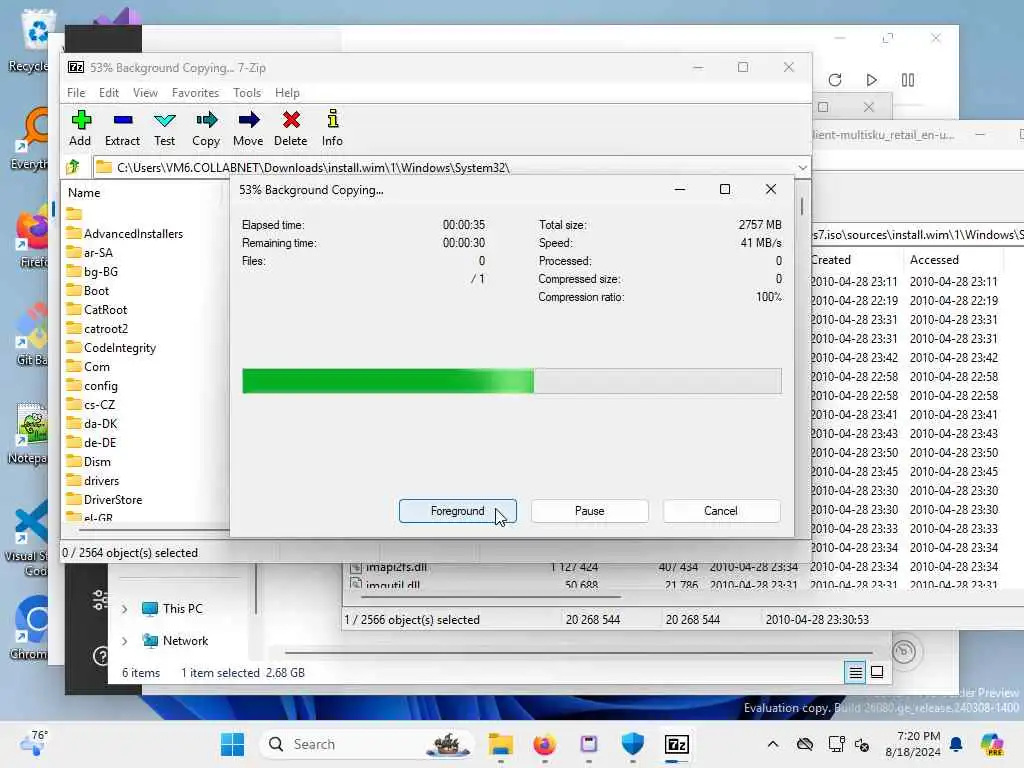Click the Info toolbar icon
Viewport: 1024px width, 768px height.
pos(332,128)
